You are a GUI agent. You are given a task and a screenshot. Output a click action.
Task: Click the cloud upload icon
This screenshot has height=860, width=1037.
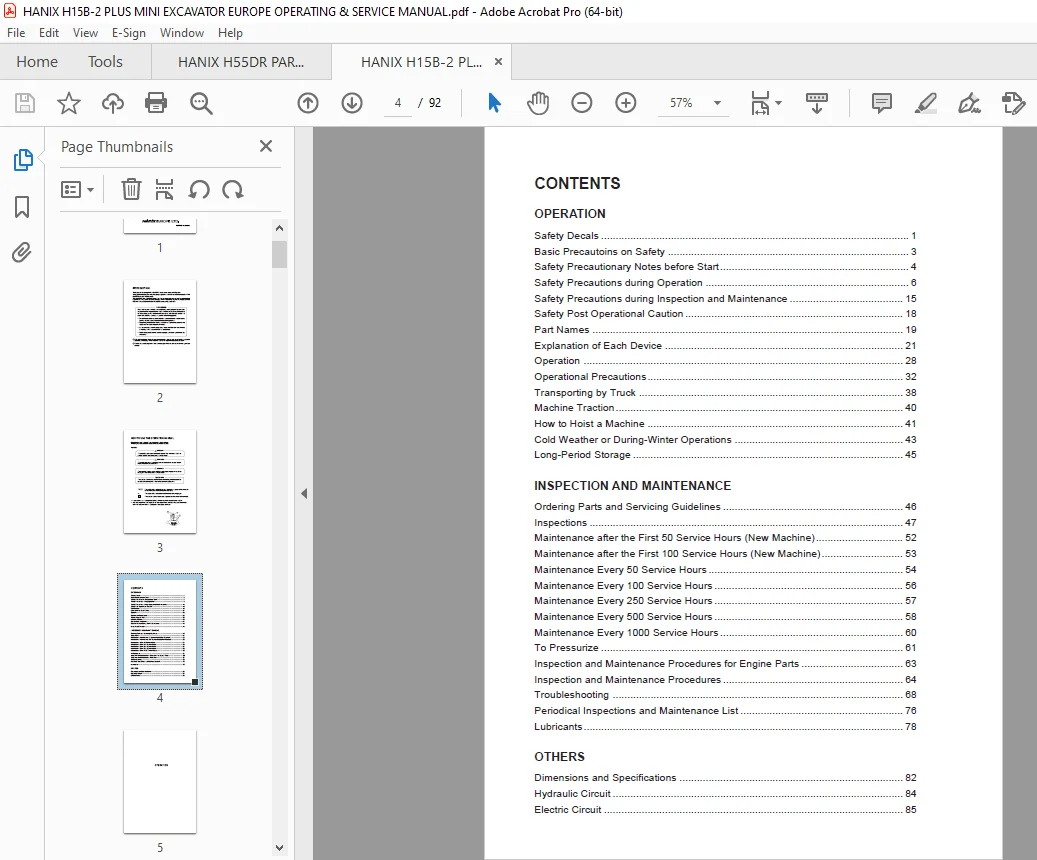tap(112, 103)
